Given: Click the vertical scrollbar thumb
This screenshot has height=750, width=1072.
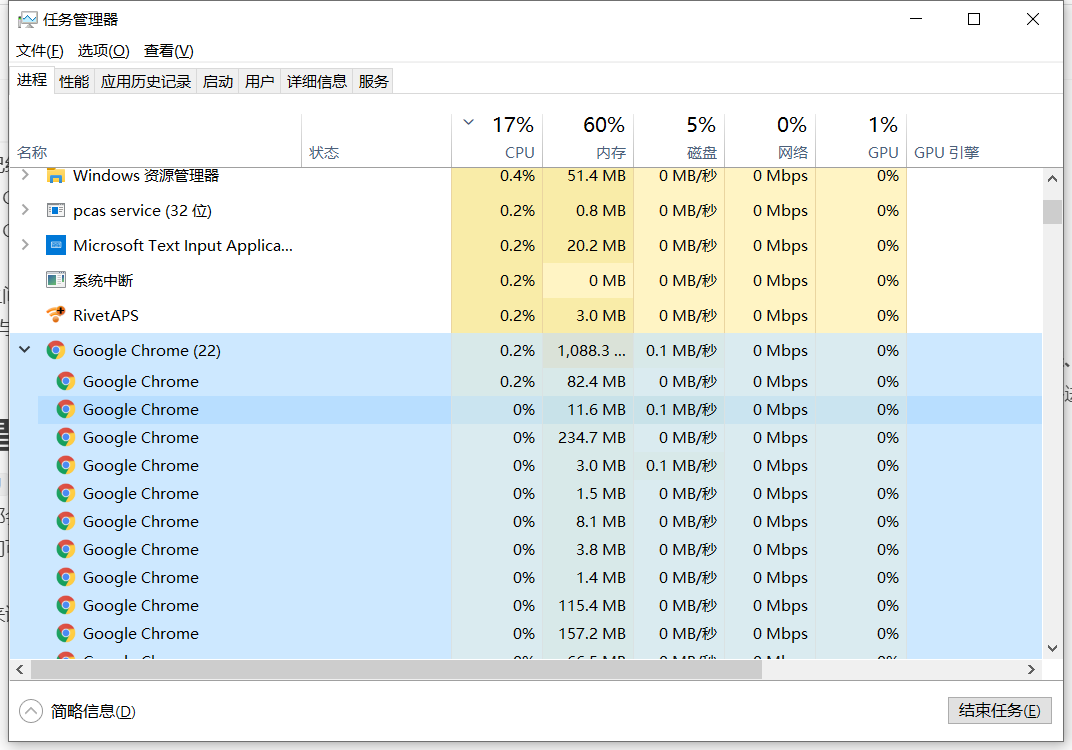Looking at the screenshot, I should coord(1052,211).
